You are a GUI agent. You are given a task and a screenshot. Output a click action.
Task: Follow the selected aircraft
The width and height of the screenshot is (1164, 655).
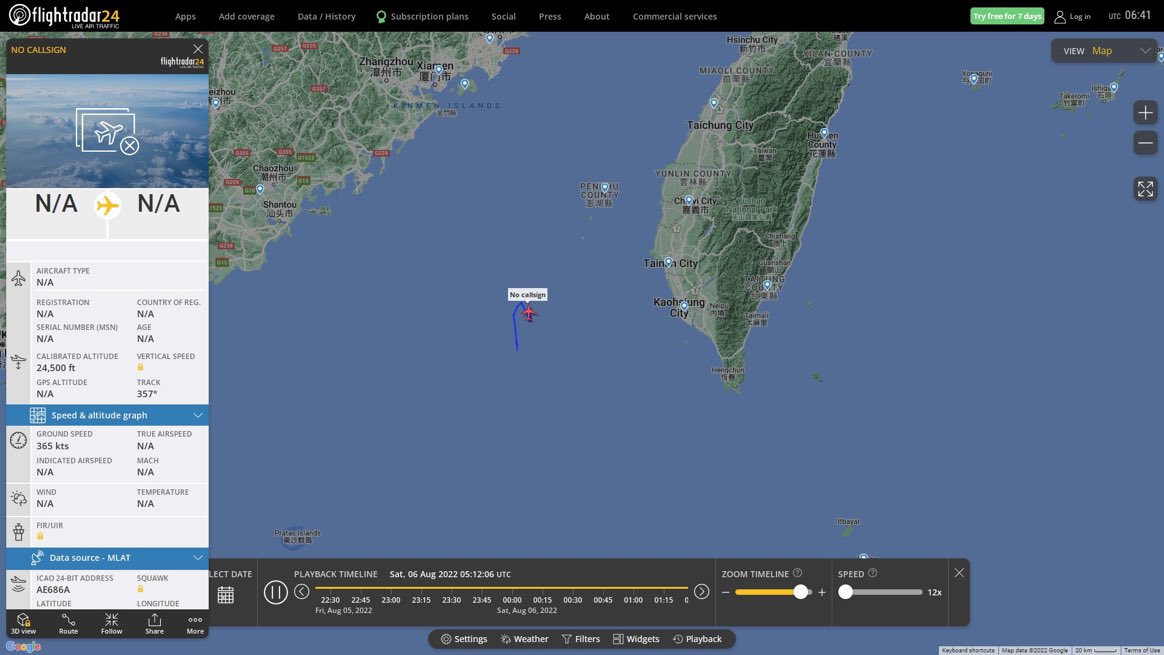pyautogui.click(x=111, y=624)
